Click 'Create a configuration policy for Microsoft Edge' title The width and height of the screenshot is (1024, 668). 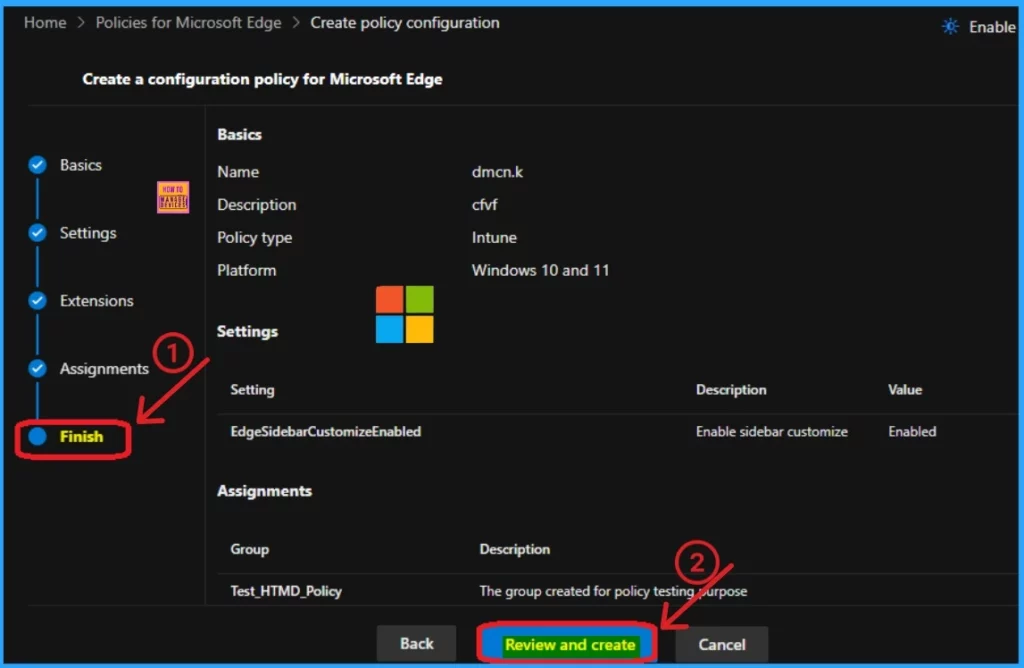click(262, 79)
